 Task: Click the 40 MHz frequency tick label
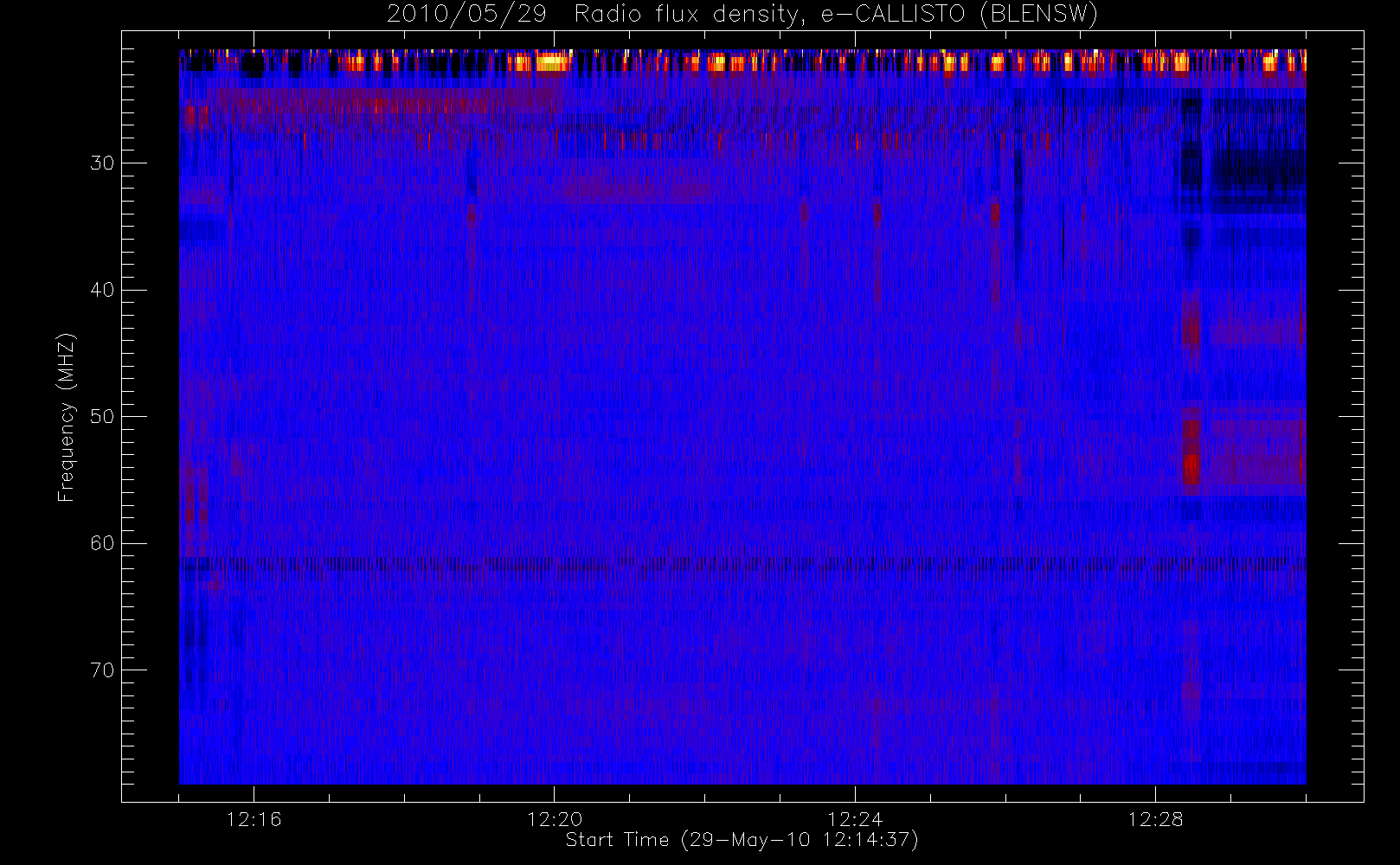pos(102,290)
